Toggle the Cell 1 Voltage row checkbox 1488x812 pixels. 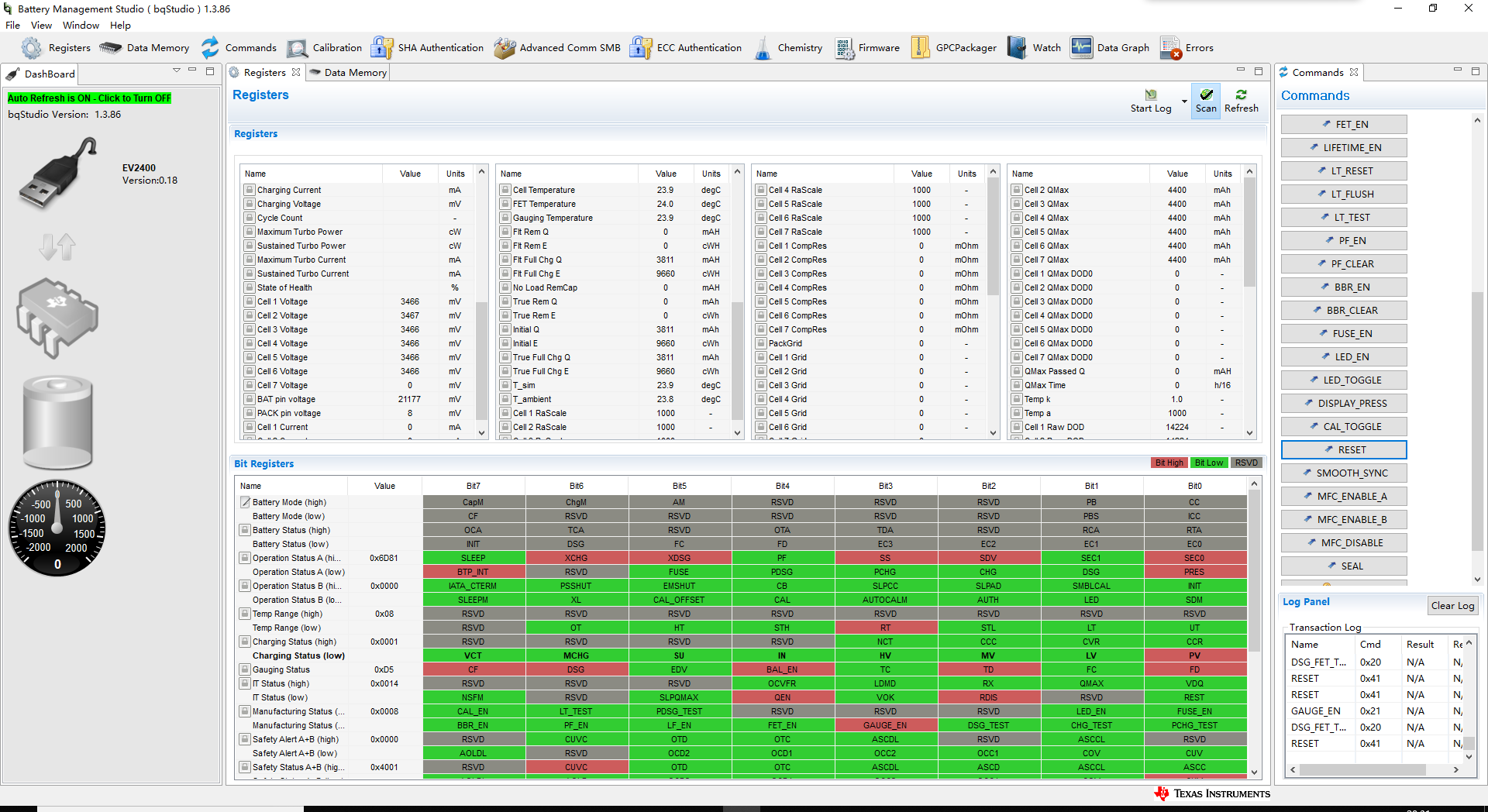point(249,301)
